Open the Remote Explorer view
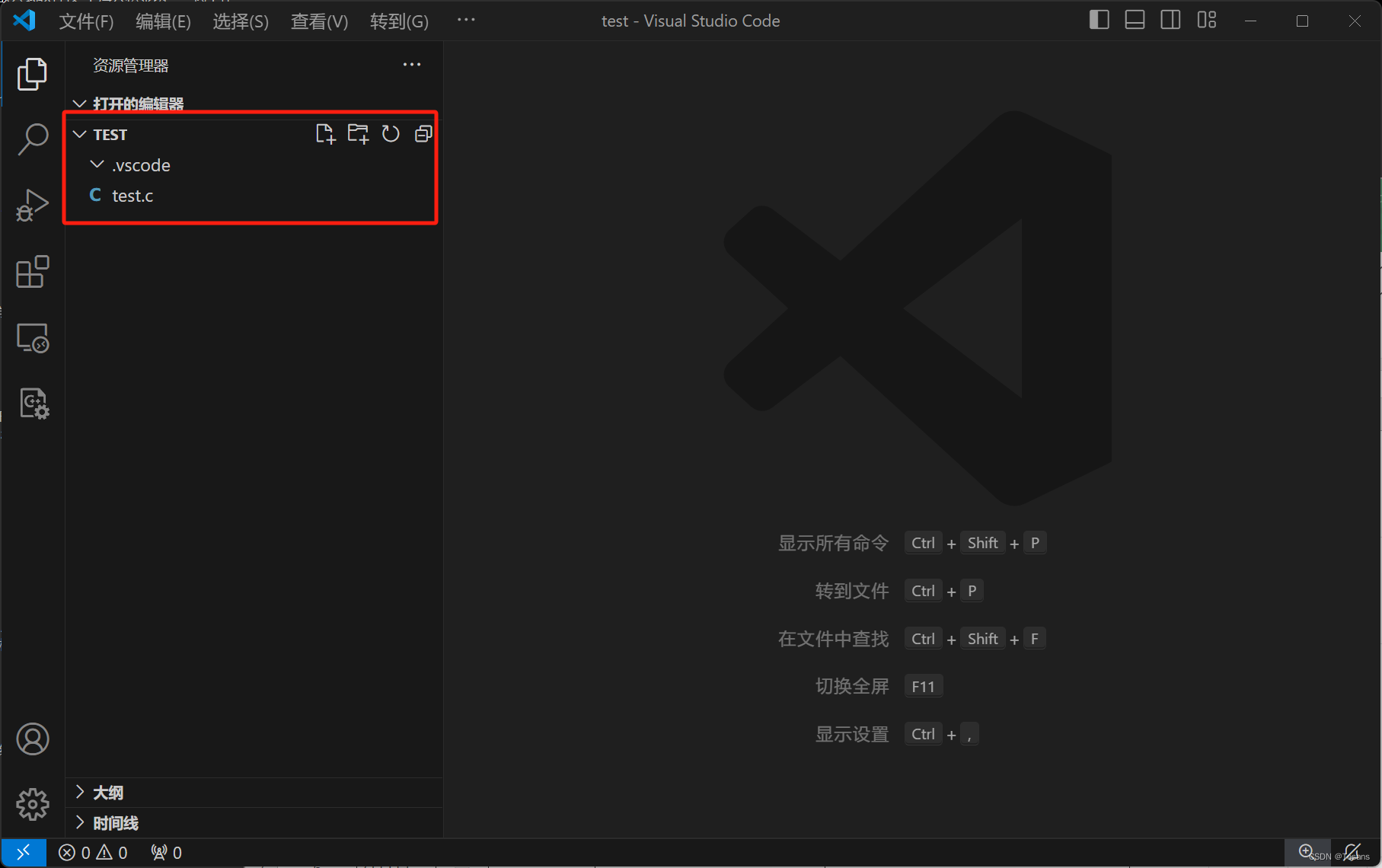The width and height of the screenshot is (1382, 868). (32, 337)
